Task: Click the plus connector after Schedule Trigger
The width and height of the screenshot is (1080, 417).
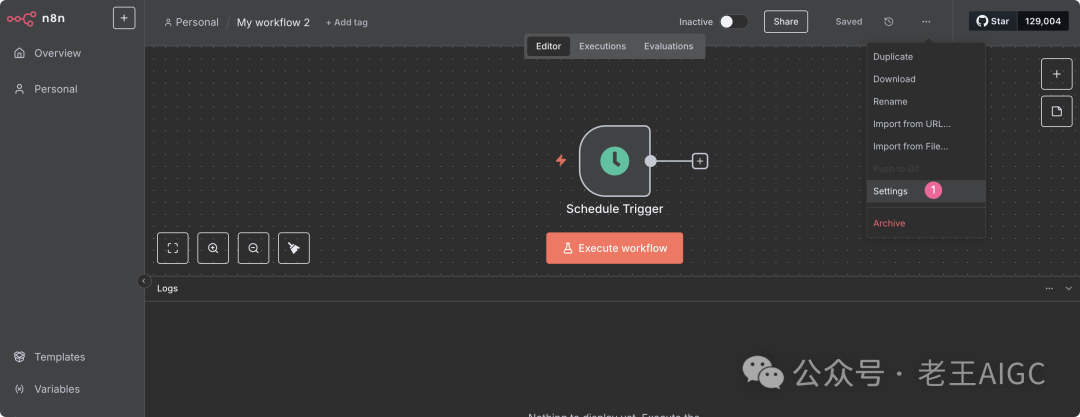Action: pos(700,161)
